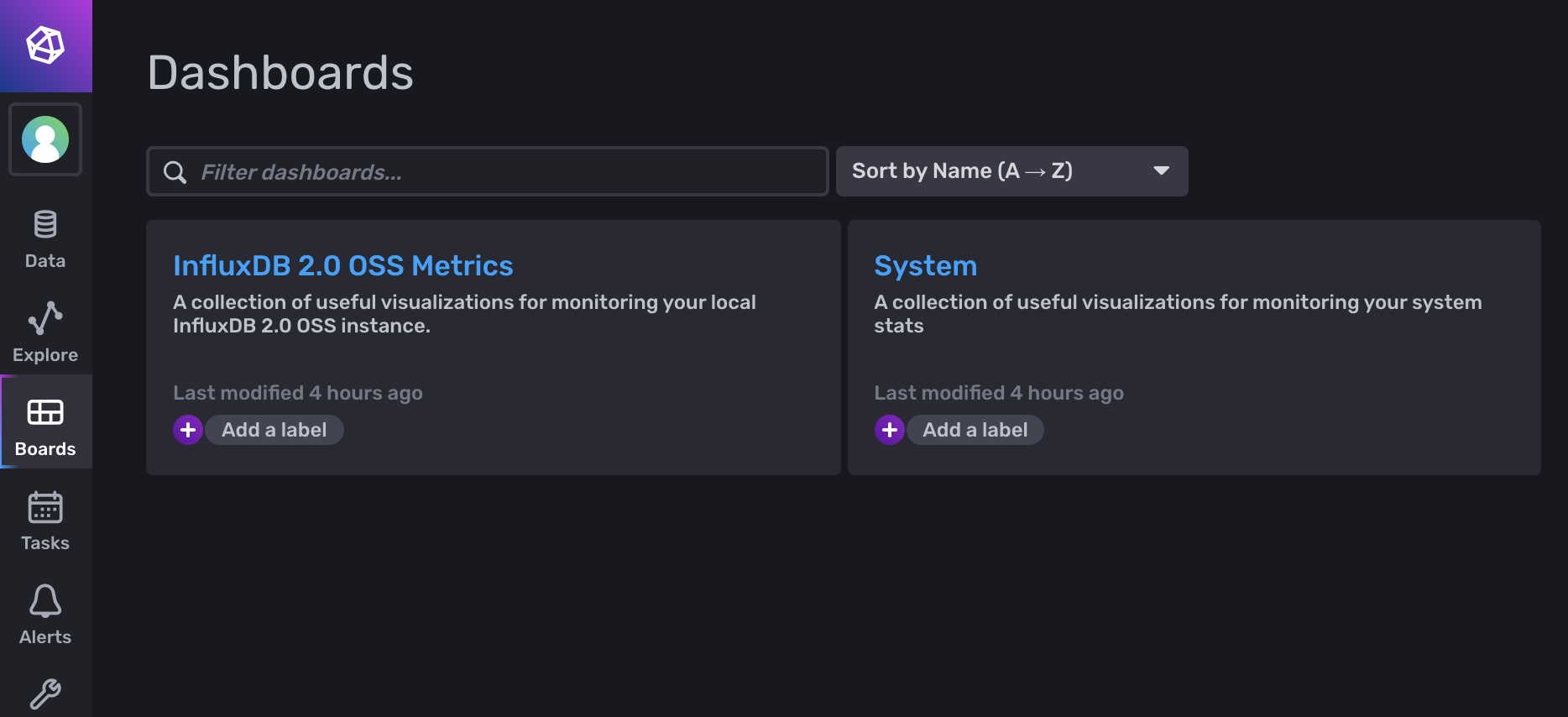
Task: Open InfluxDB 2.0 OSS Metrics dashboard
Action: [x=342, y=265]
